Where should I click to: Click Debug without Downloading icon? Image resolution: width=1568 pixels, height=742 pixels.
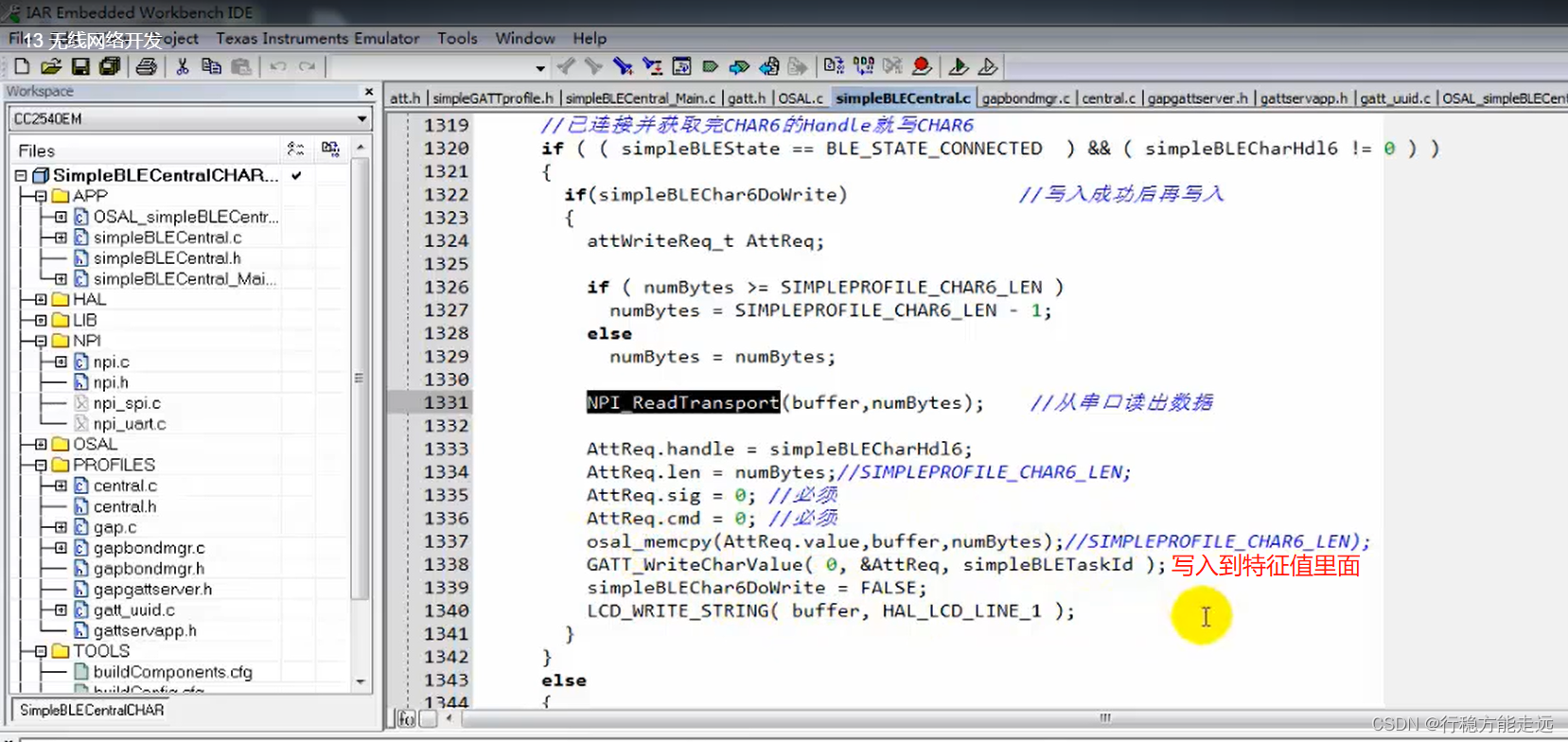point(987,65)
